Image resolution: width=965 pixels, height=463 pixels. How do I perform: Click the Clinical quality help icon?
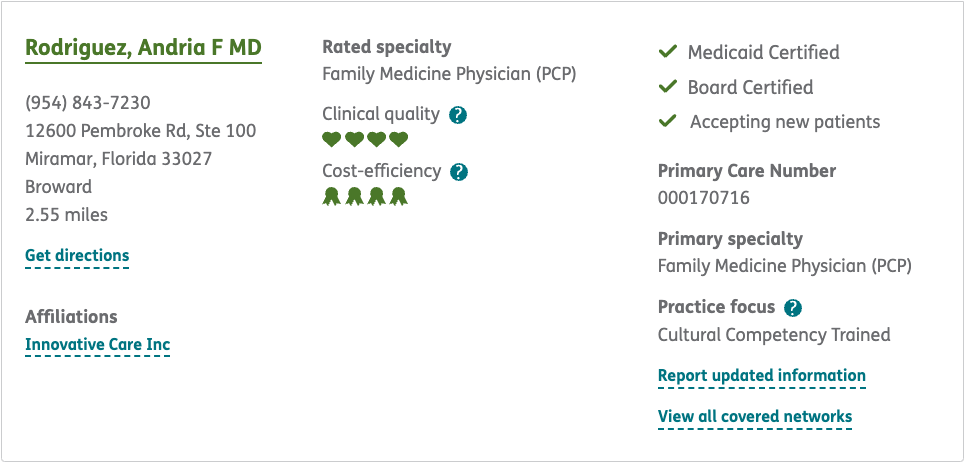458,115
